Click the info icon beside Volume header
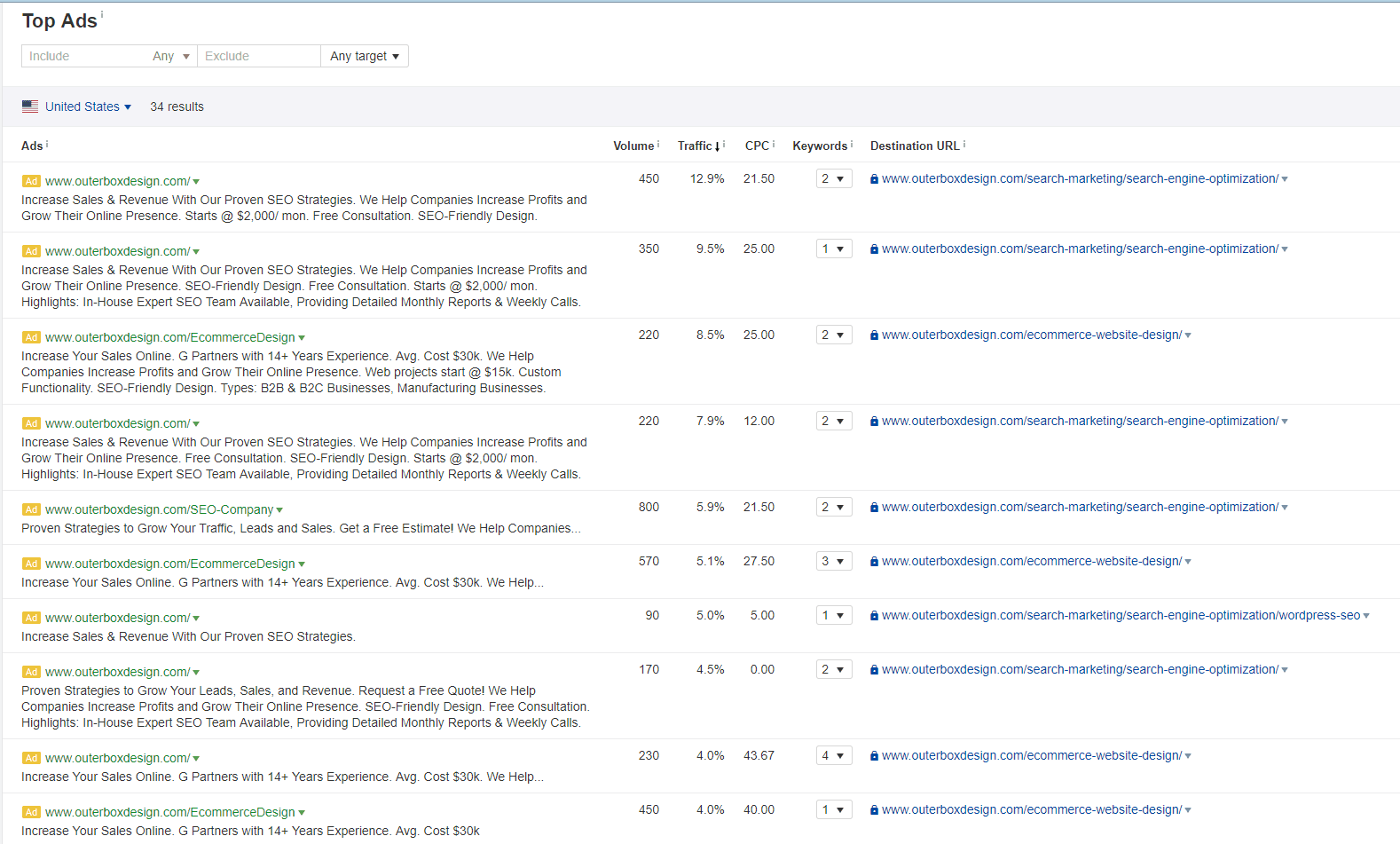The height and width of the screenshot is (844, 1400). [x=658, y=144]
